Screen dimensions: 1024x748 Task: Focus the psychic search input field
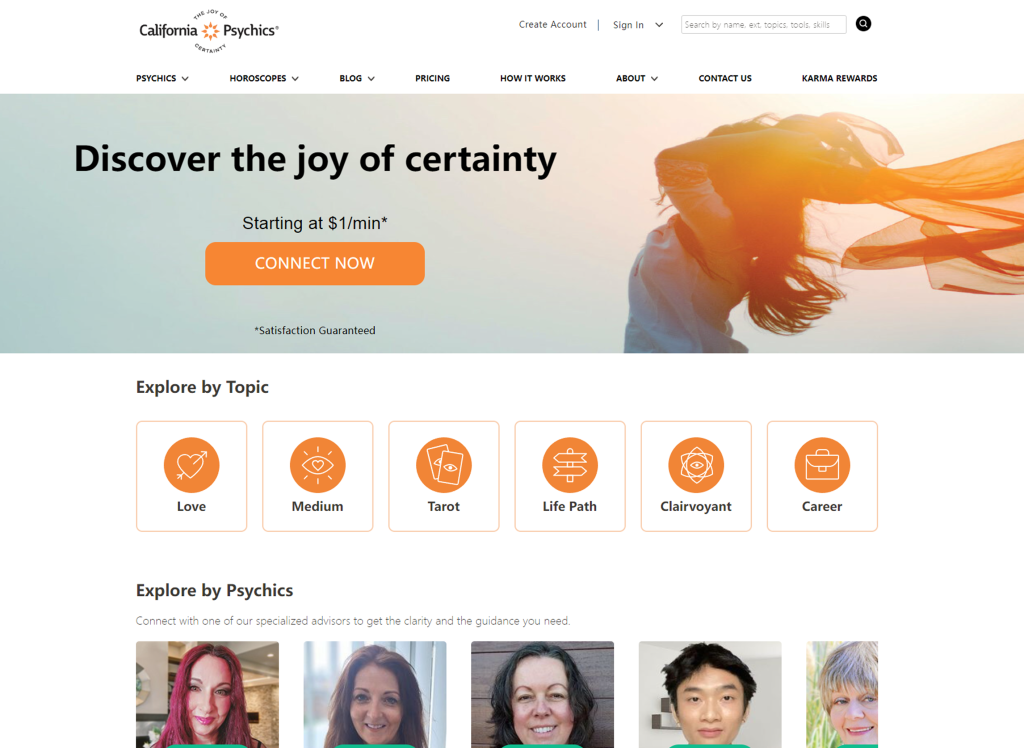pos(763,25)
